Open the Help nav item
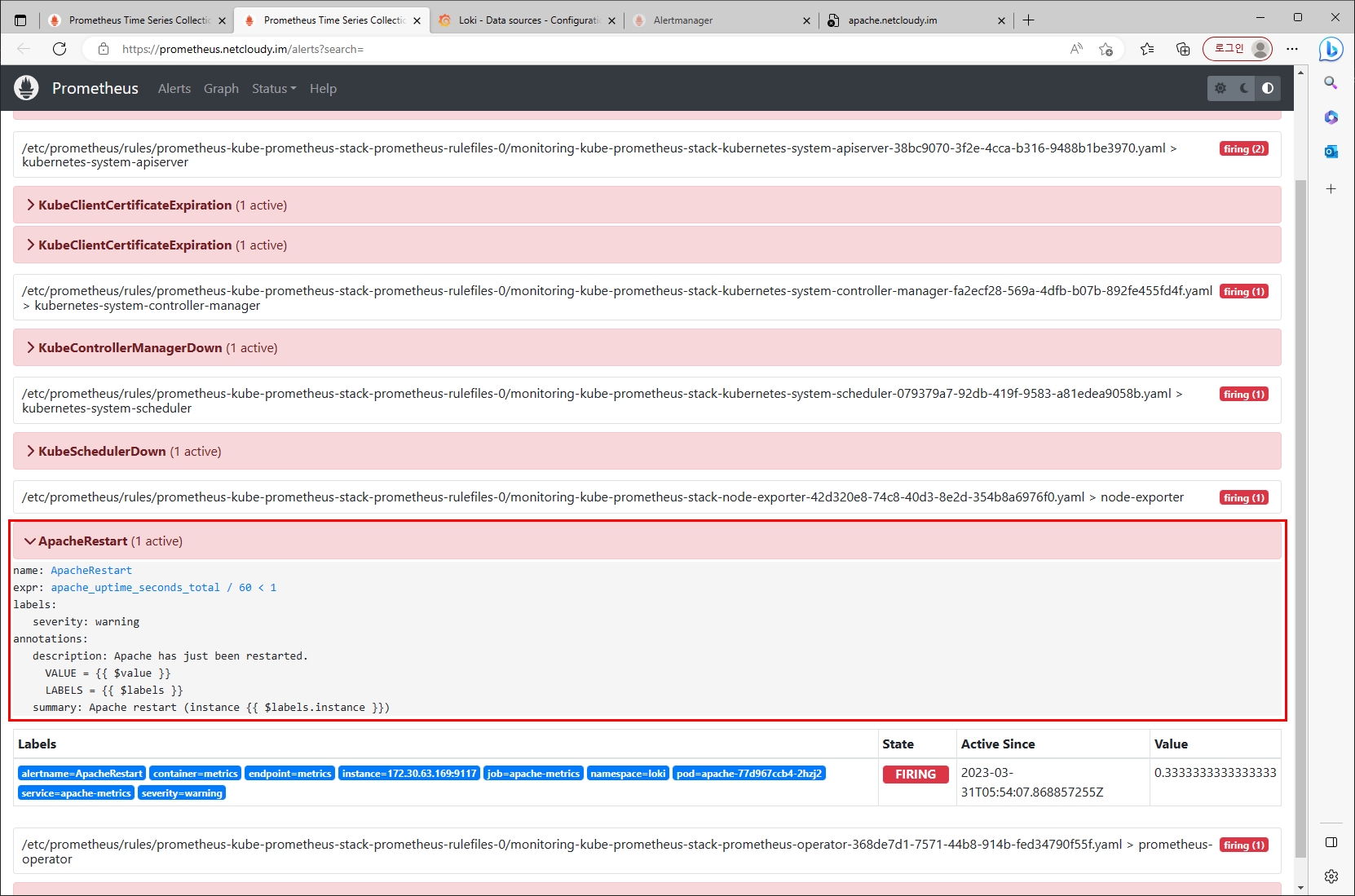The width and height of the screenshot is (1355, 896). pyautogui.click(x=323, y=88)
